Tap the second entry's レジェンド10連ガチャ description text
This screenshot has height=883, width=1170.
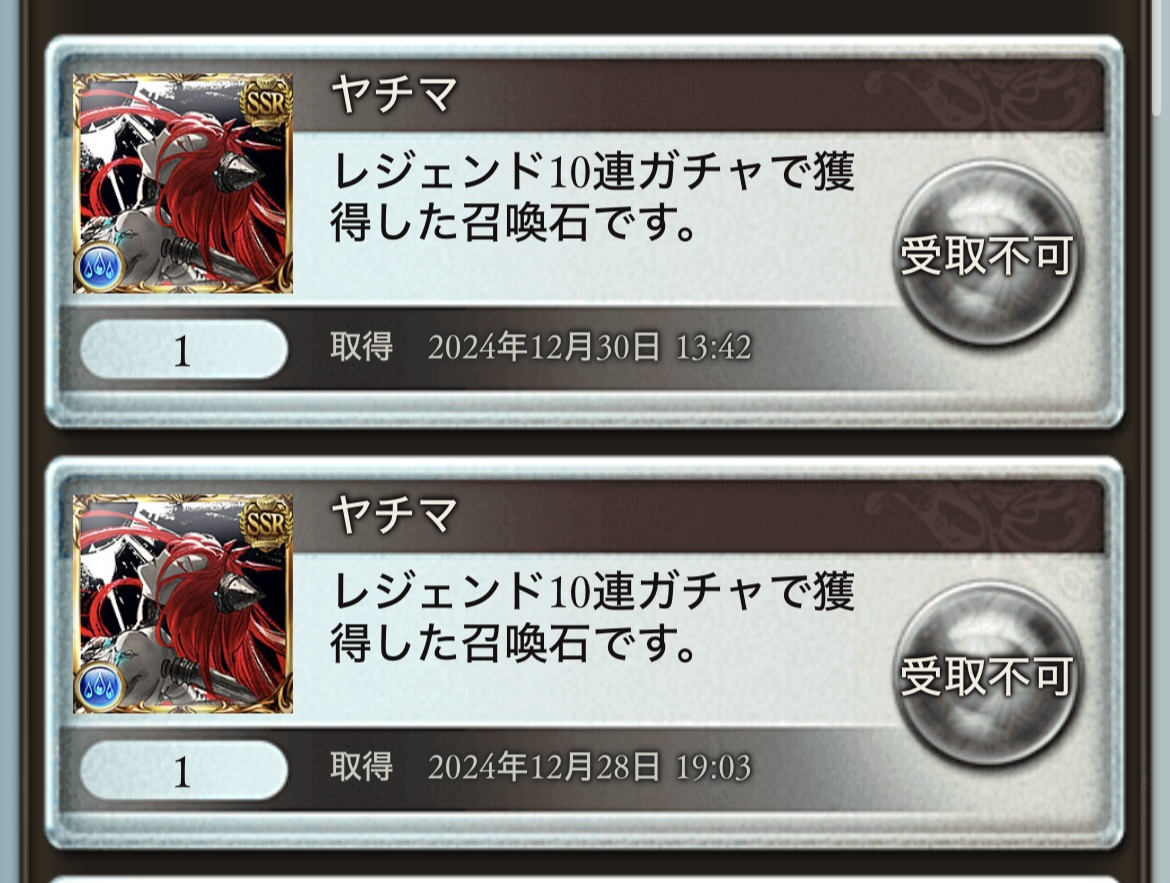[592, 617]
